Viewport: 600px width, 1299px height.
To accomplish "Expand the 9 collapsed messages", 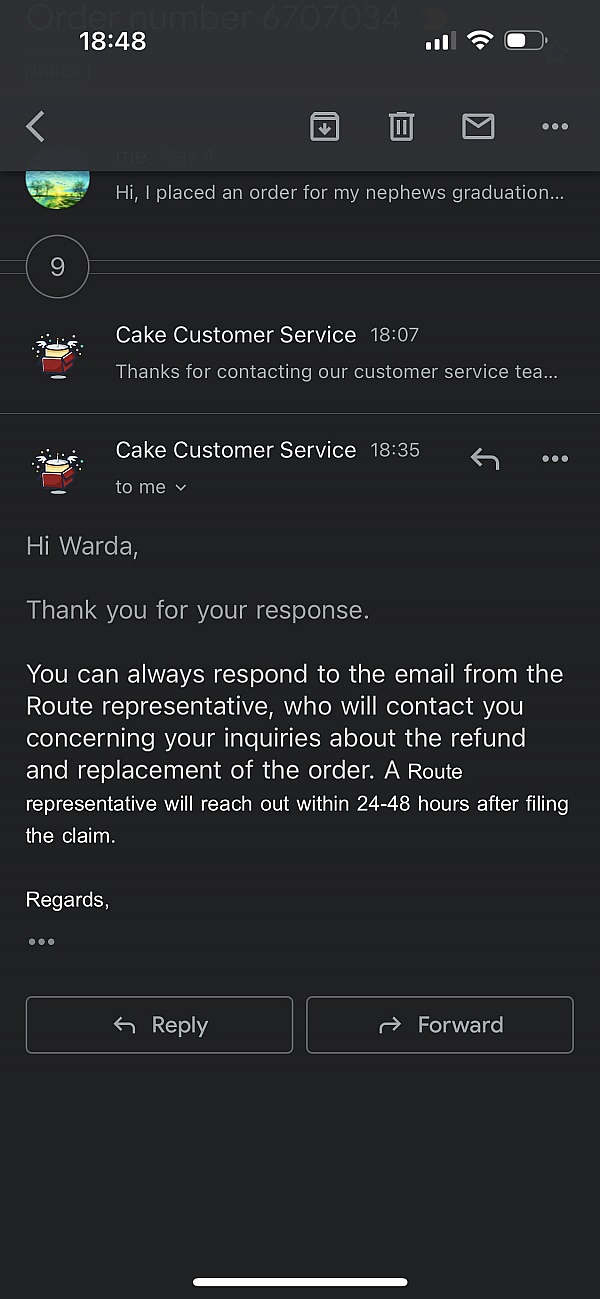I will (57, 266).
